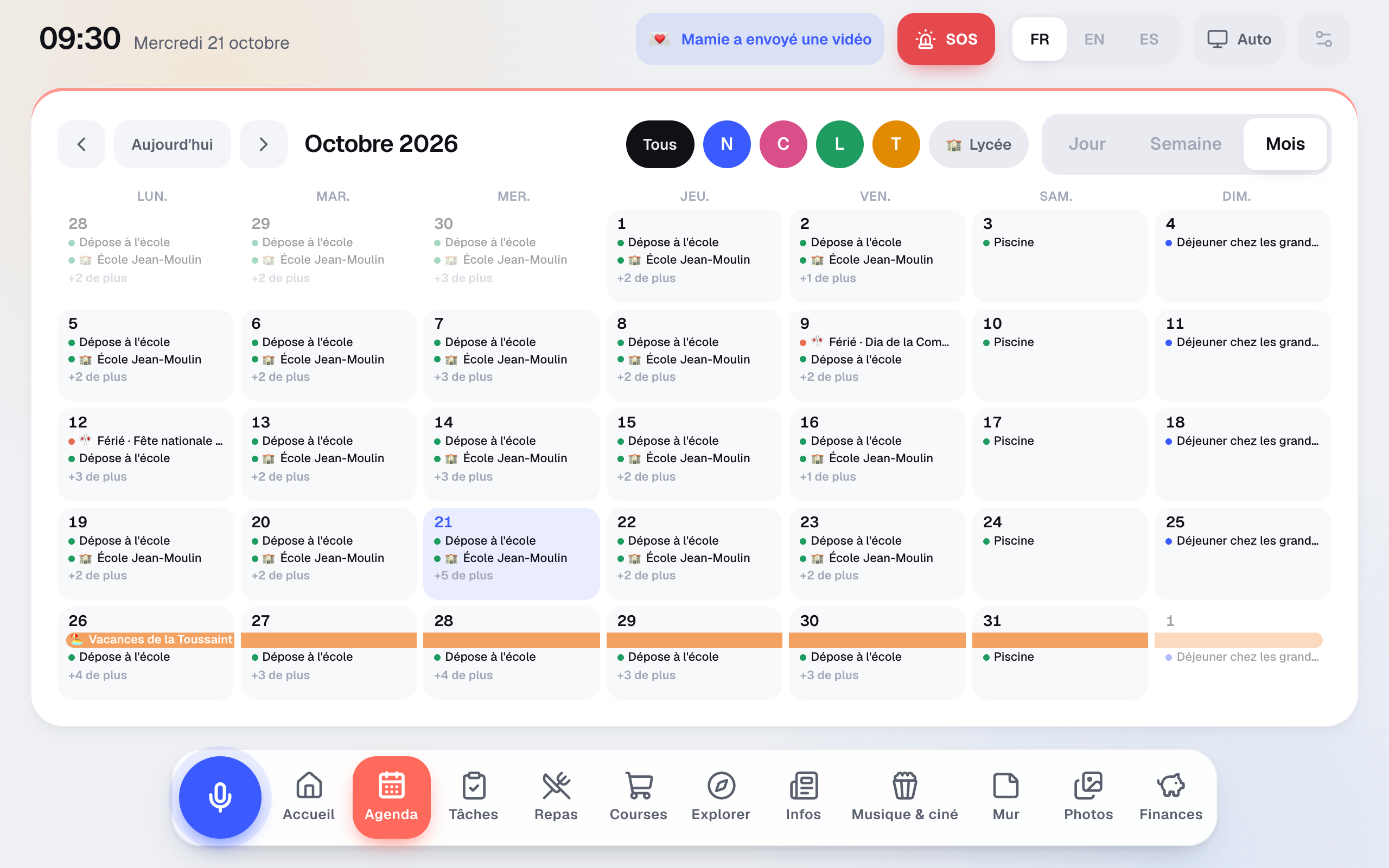The height and width of the screenshot is (868, 1389).
Task: Expand +3 de plus on October 7
Action: (463, 376)
